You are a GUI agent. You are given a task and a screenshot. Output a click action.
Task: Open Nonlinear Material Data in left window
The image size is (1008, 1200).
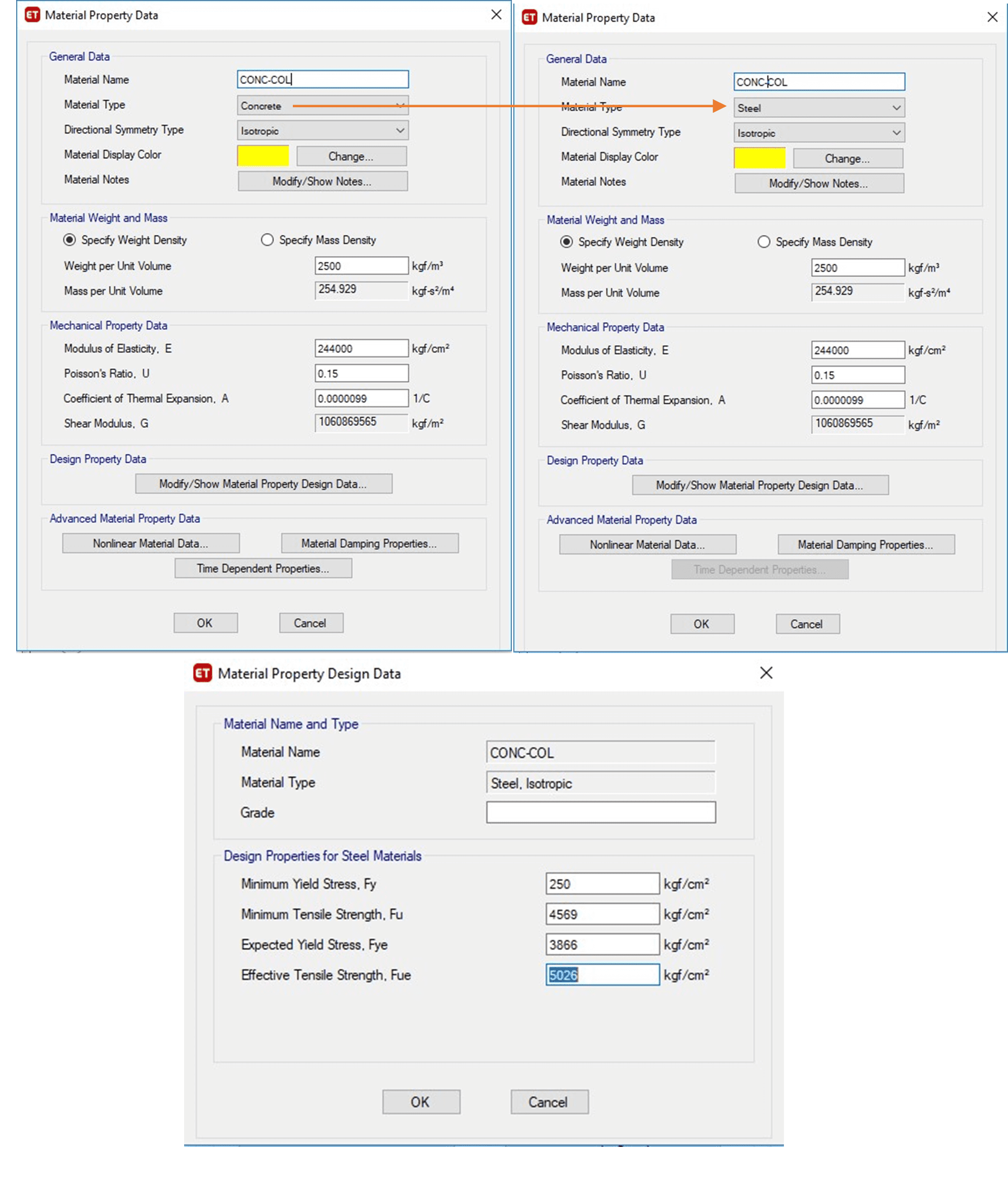point(151,543)
